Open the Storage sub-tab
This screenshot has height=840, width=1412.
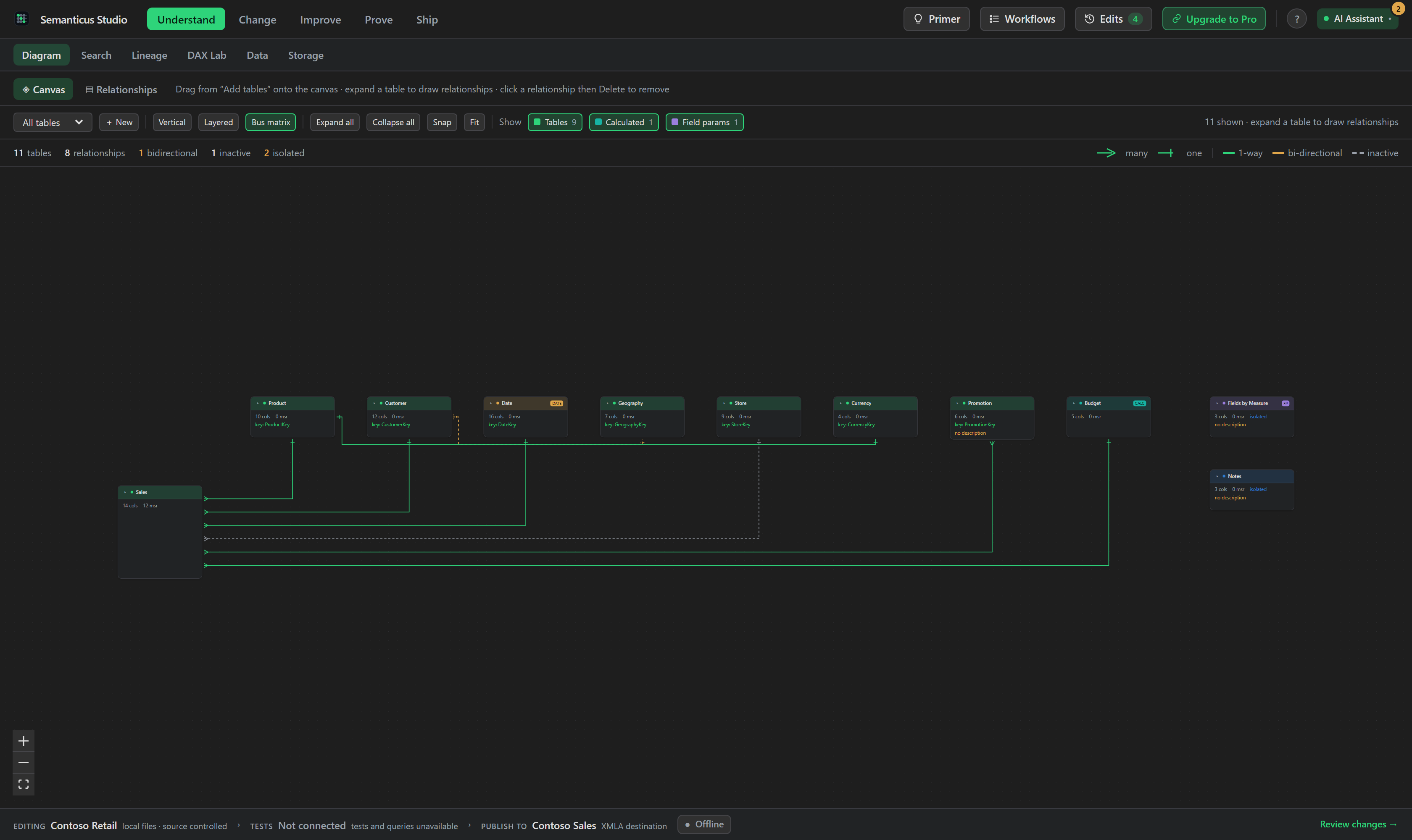pos(306,55)
